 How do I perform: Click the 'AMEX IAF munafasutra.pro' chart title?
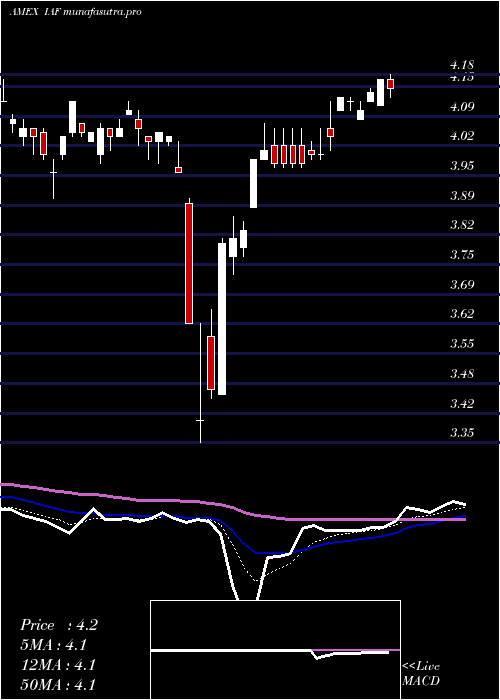(x=75, y=12)
